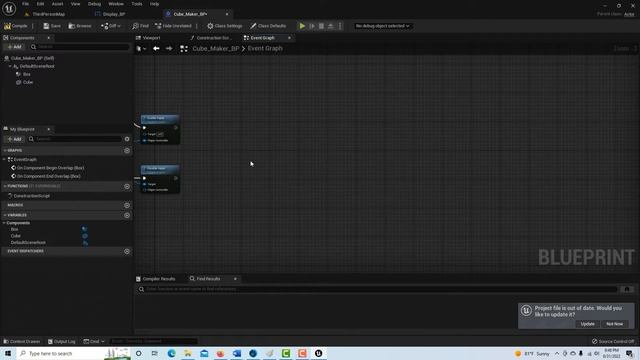Click the My Blueprint Add button
This screenshot has height=360, width=640.
click(x=14, y=139)
